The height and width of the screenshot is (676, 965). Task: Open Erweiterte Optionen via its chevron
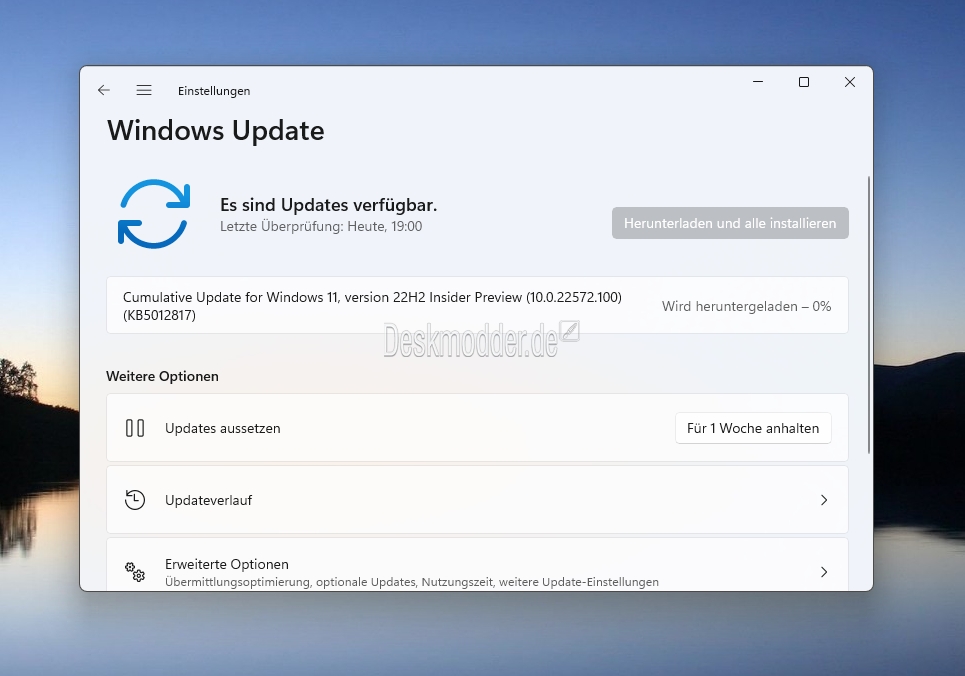[824, 572]
